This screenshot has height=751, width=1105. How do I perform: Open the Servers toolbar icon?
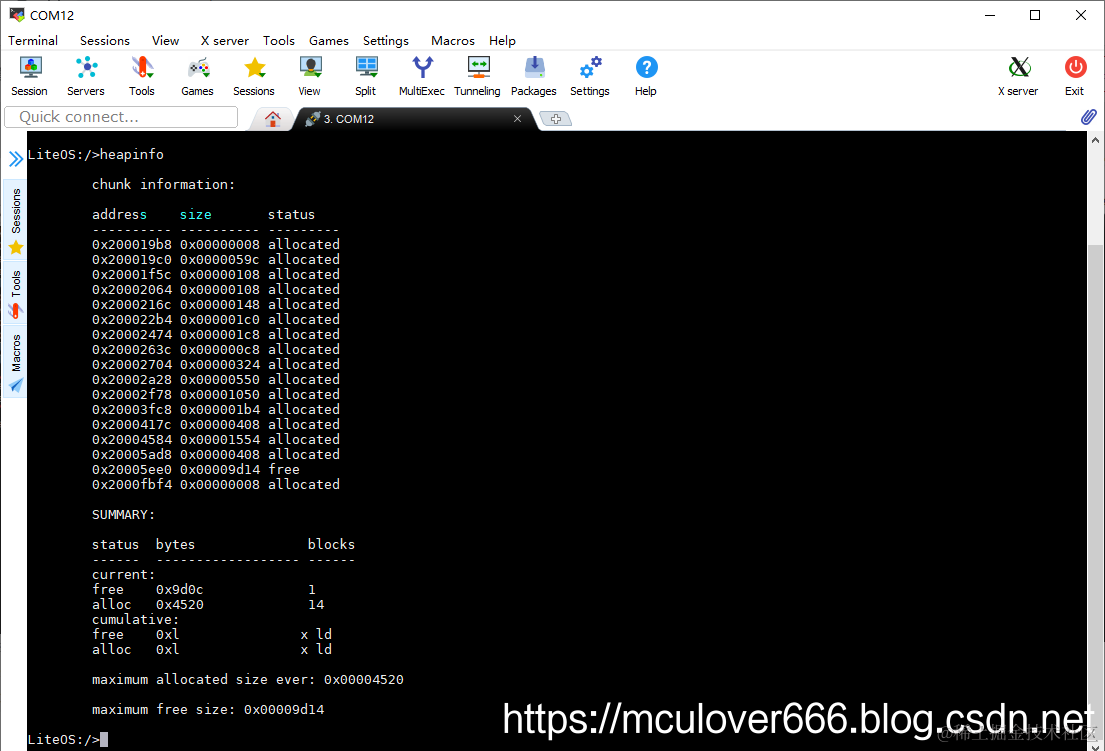point(86,76)
